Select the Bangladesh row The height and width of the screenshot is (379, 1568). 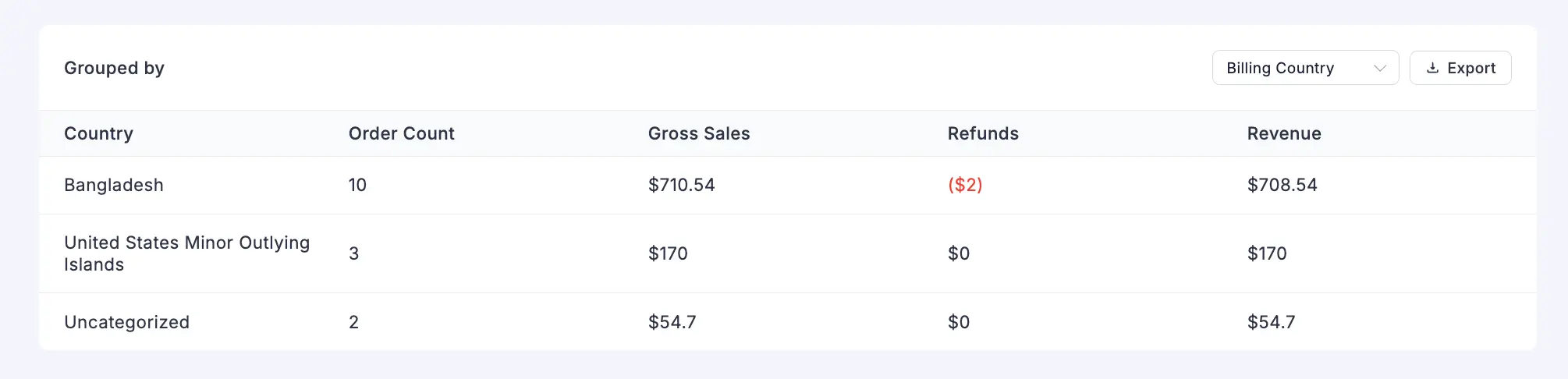114,185
